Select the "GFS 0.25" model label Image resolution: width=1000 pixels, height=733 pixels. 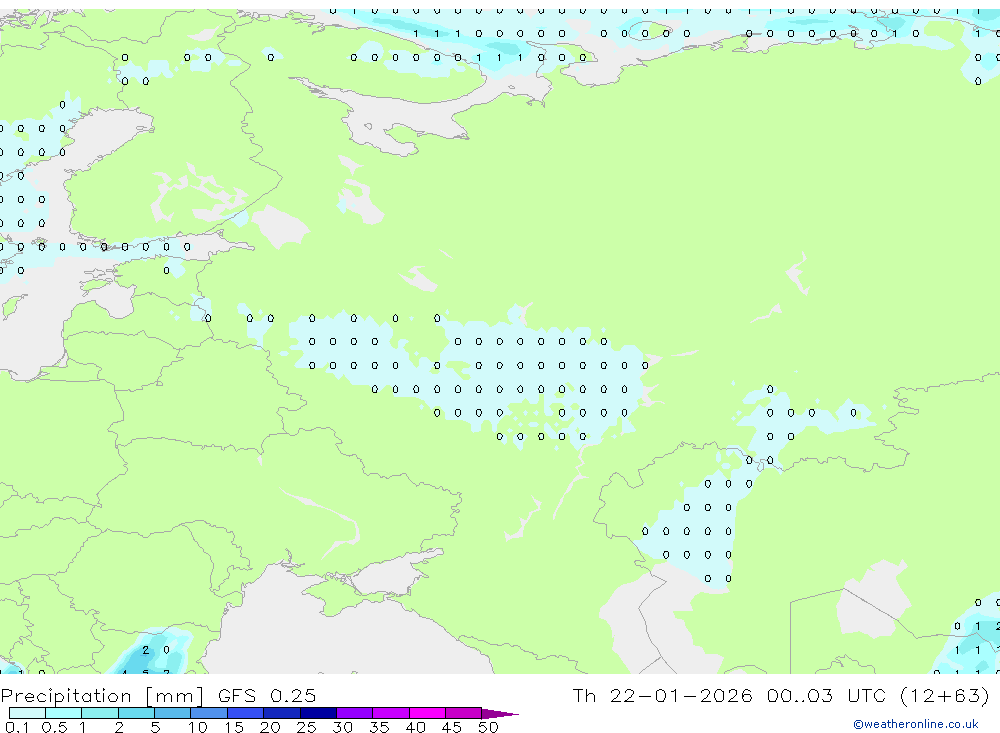(267, 695)
